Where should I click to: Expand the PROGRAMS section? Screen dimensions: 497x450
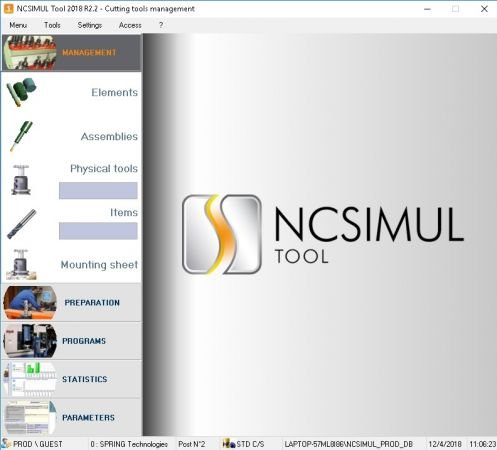point(84,341)
